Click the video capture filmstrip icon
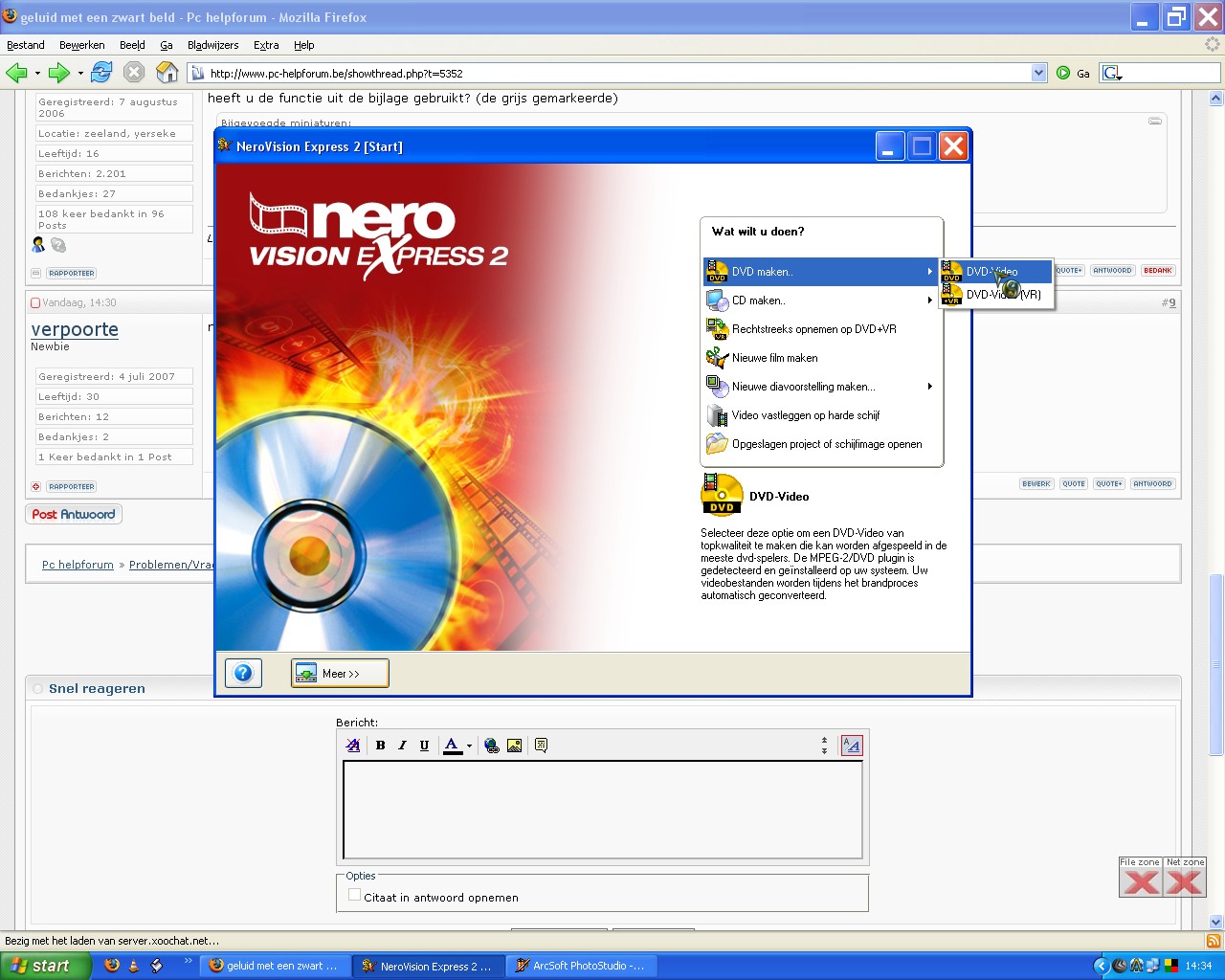This screenshot has width=1225, height=980. click(717, 415)
